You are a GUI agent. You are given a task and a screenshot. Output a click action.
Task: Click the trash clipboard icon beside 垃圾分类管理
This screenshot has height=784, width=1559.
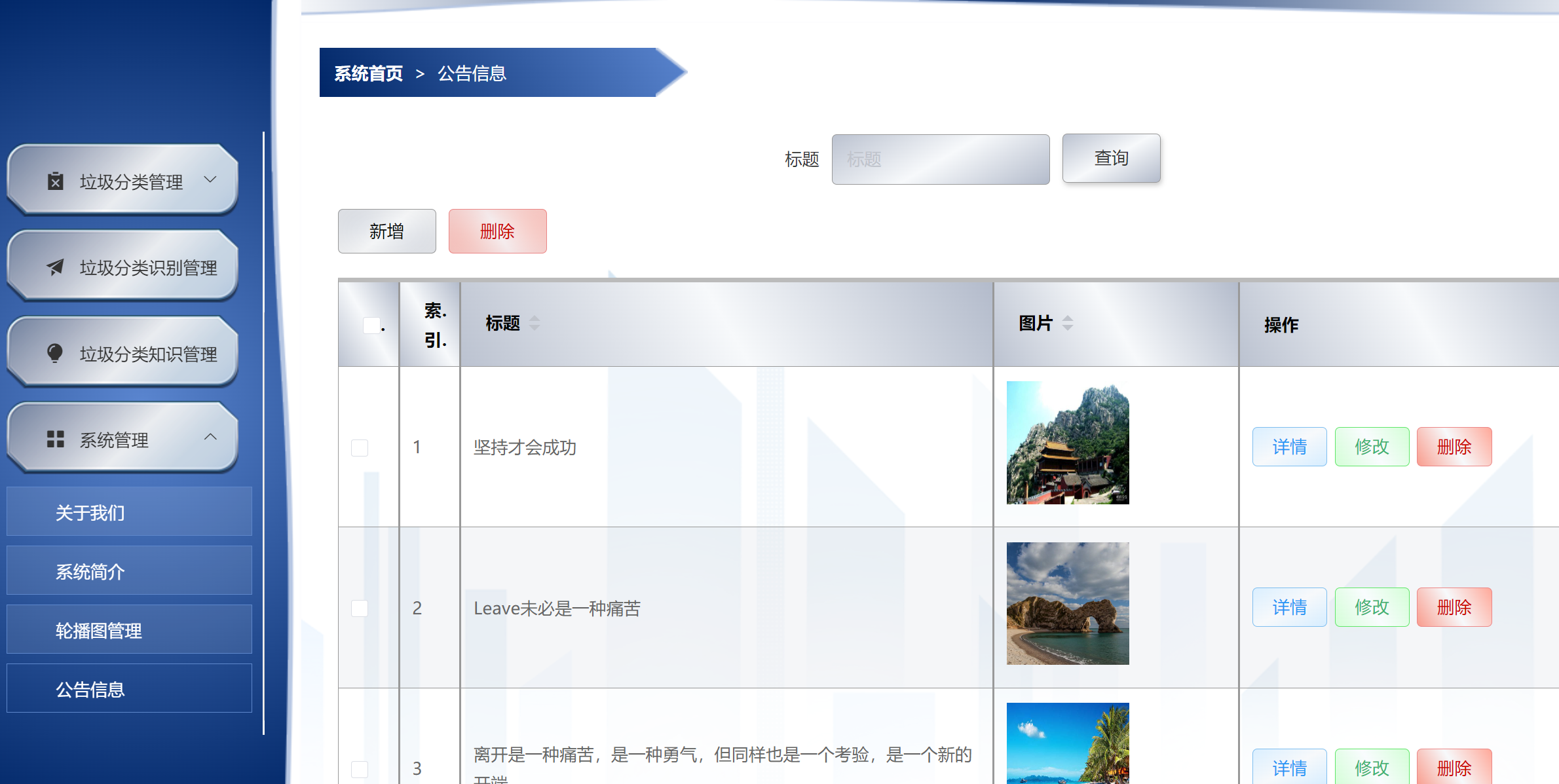pyautogui.click(x=56, y=181)
